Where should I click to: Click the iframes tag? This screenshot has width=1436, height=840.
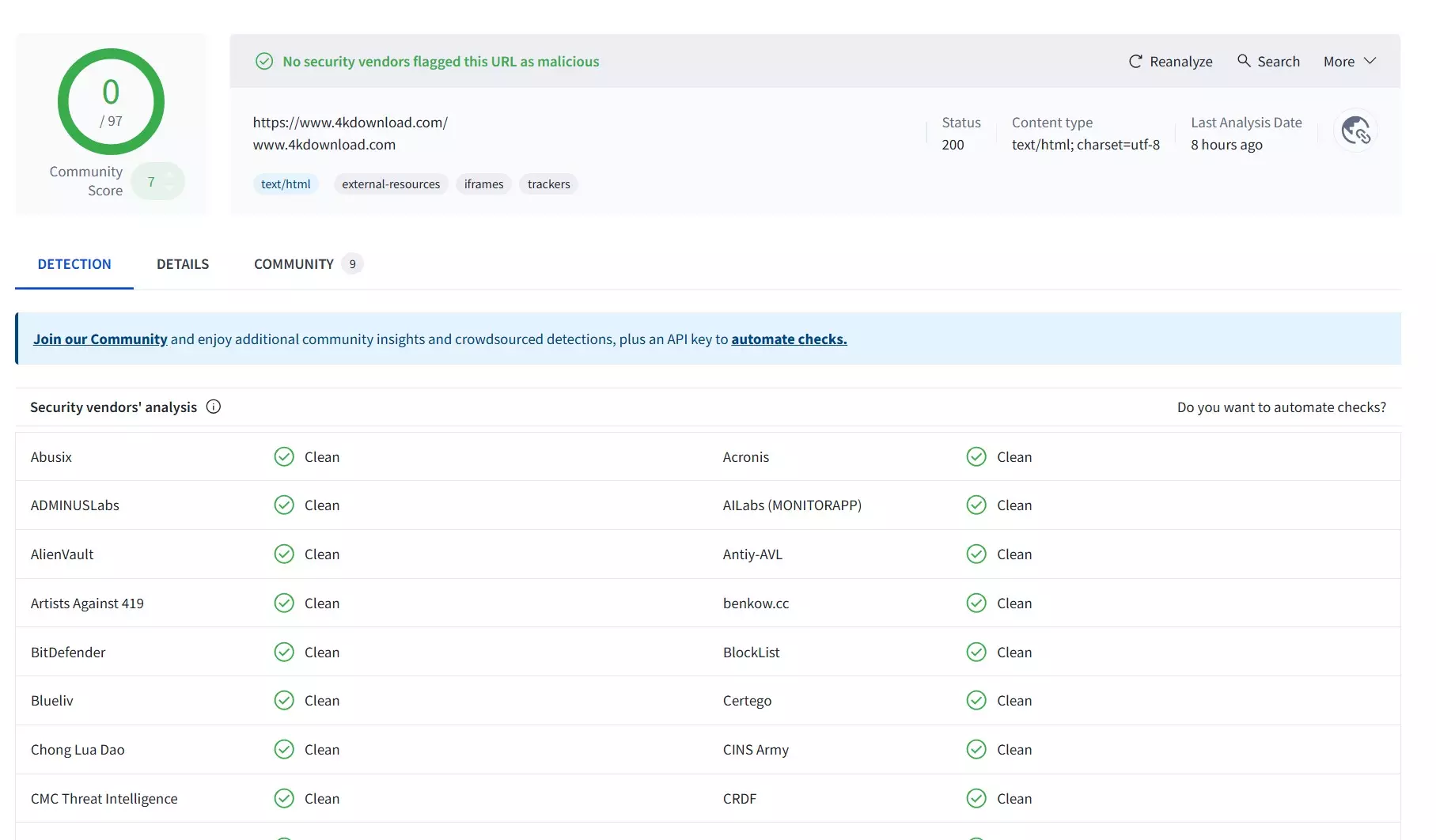click(x=483, y=184)
